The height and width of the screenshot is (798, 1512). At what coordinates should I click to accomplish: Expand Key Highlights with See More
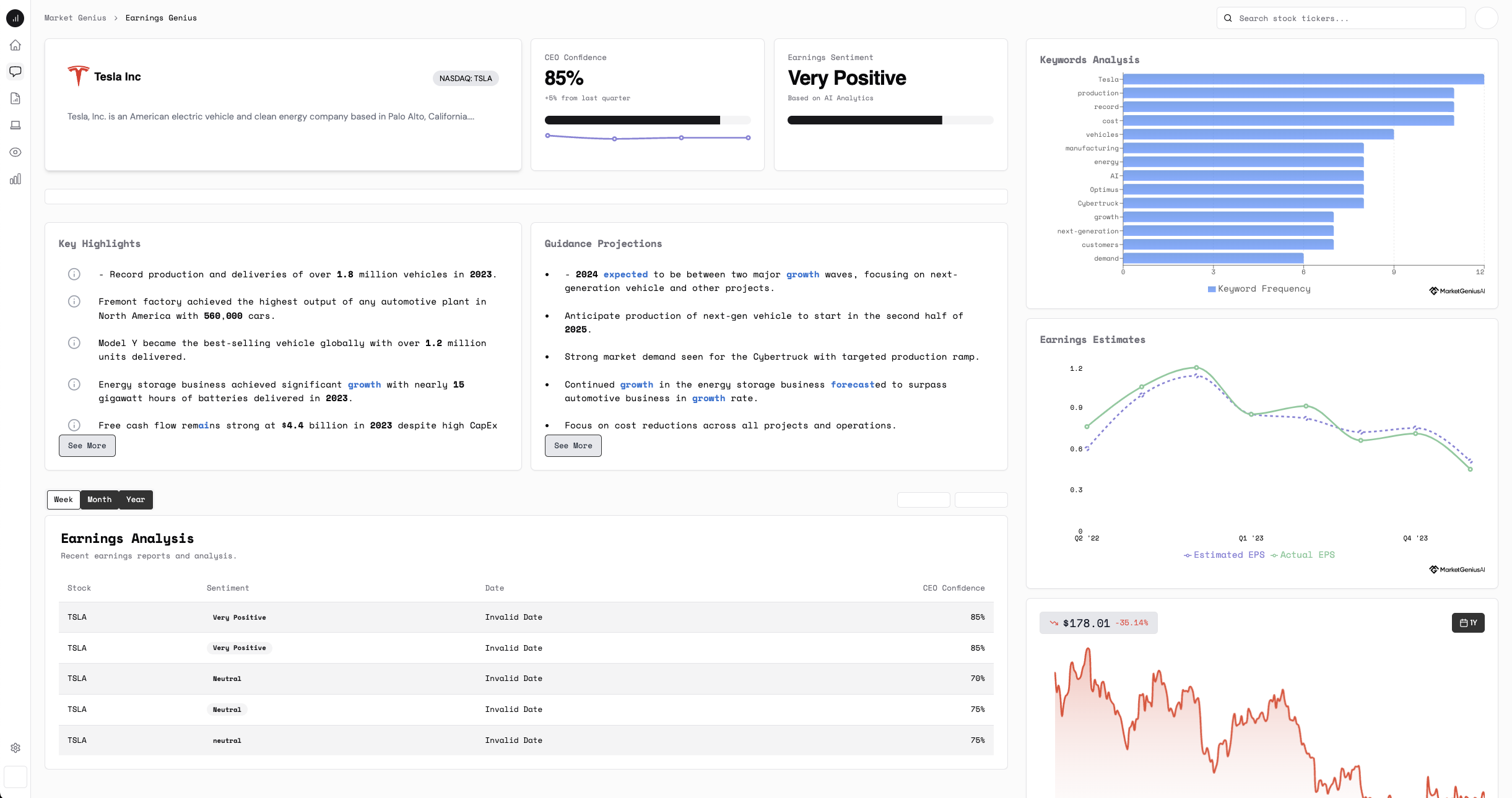(87, 446)
